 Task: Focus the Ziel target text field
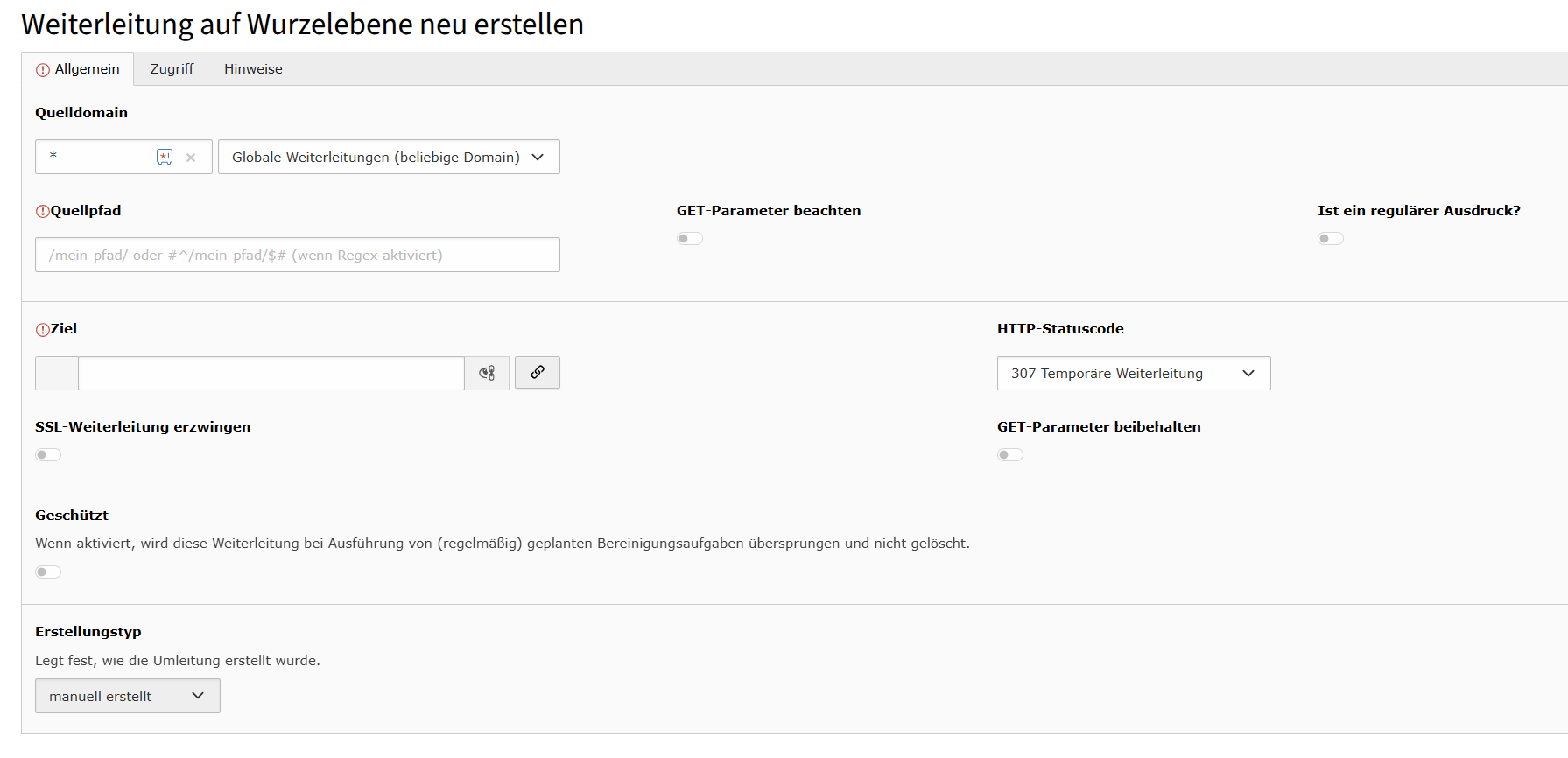pos(271,373)
